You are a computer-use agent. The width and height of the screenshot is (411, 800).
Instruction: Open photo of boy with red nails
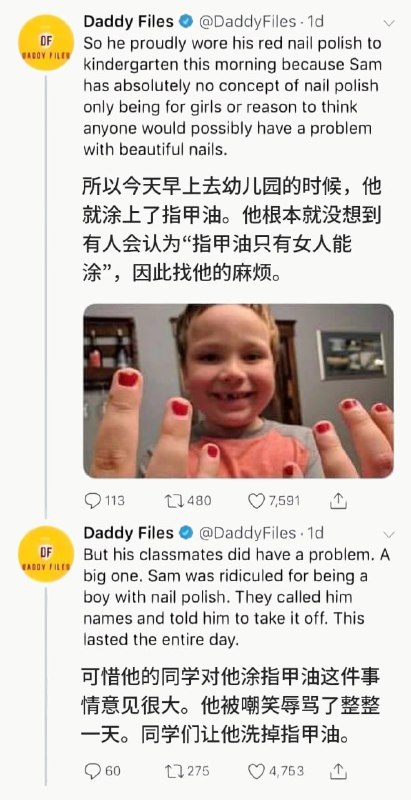coord(238,391)
